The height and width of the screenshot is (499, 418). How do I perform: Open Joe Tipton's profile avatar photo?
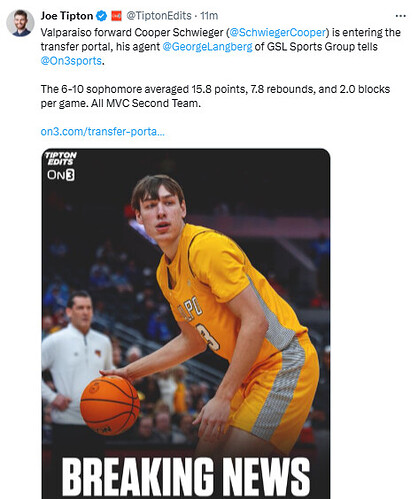[20, 23]
